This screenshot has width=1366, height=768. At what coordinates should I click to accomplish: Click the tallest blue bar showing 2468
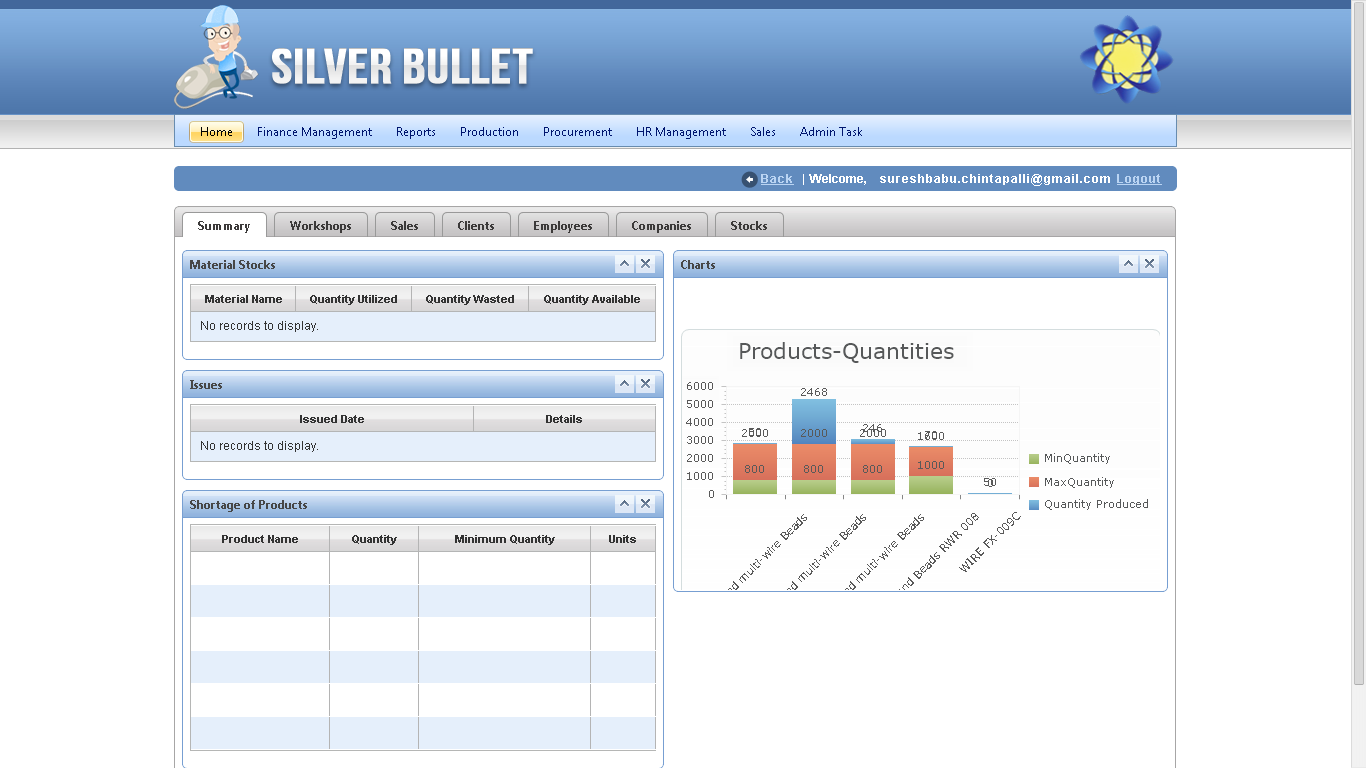click(813, 420)
